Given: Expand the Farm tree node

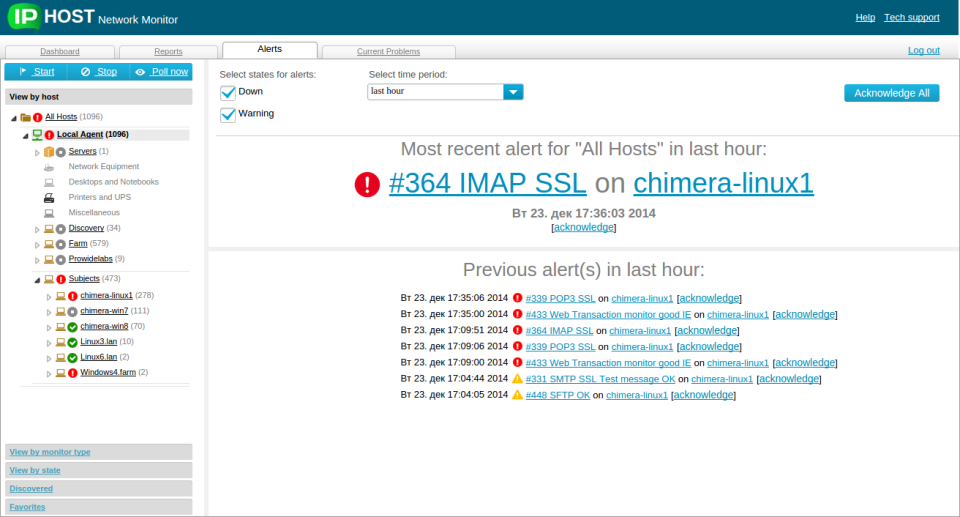Looking at the screenshot, I should (37, 244).
